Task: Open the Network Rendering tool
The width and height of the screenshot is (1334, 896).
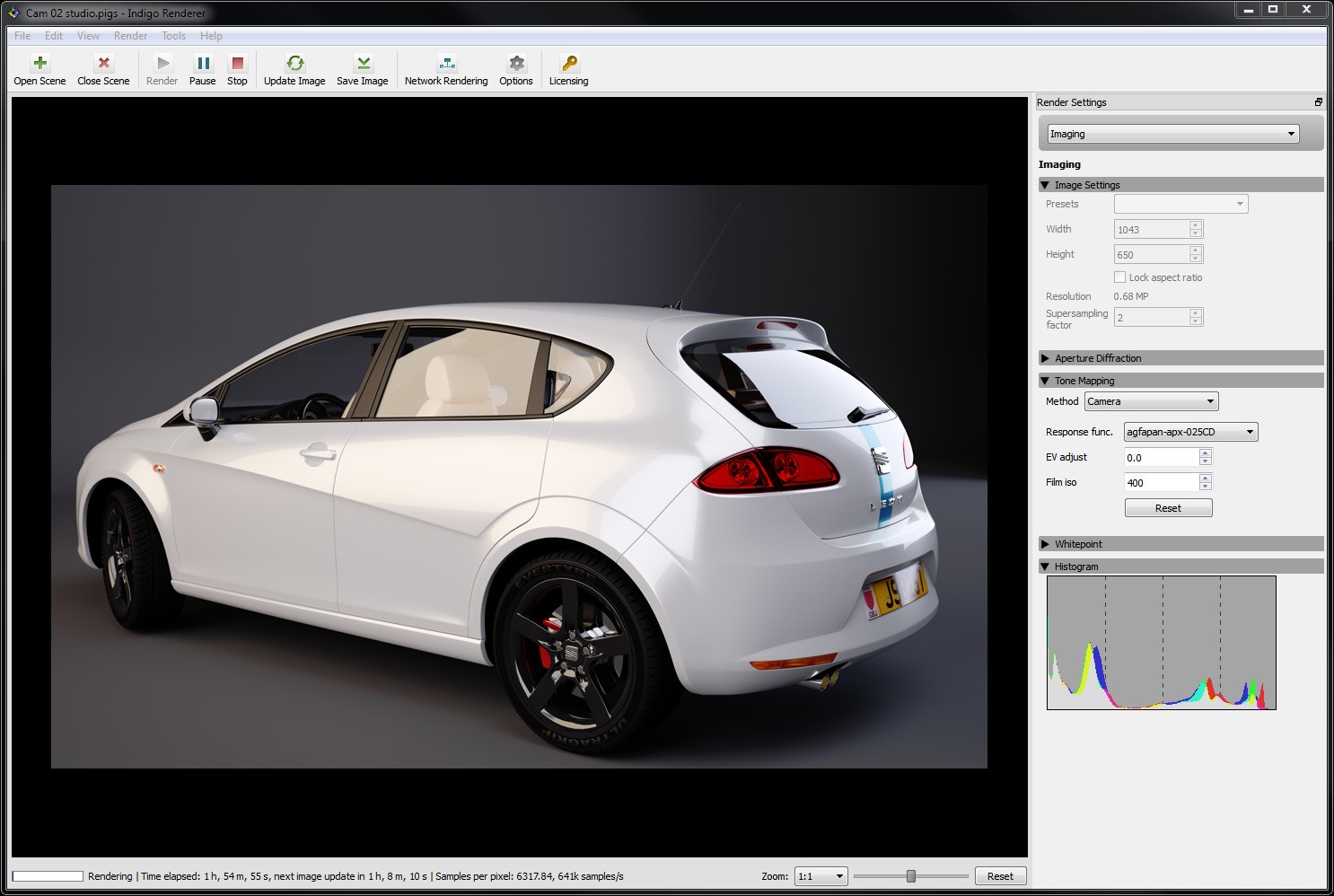Action: pos(446,64)
